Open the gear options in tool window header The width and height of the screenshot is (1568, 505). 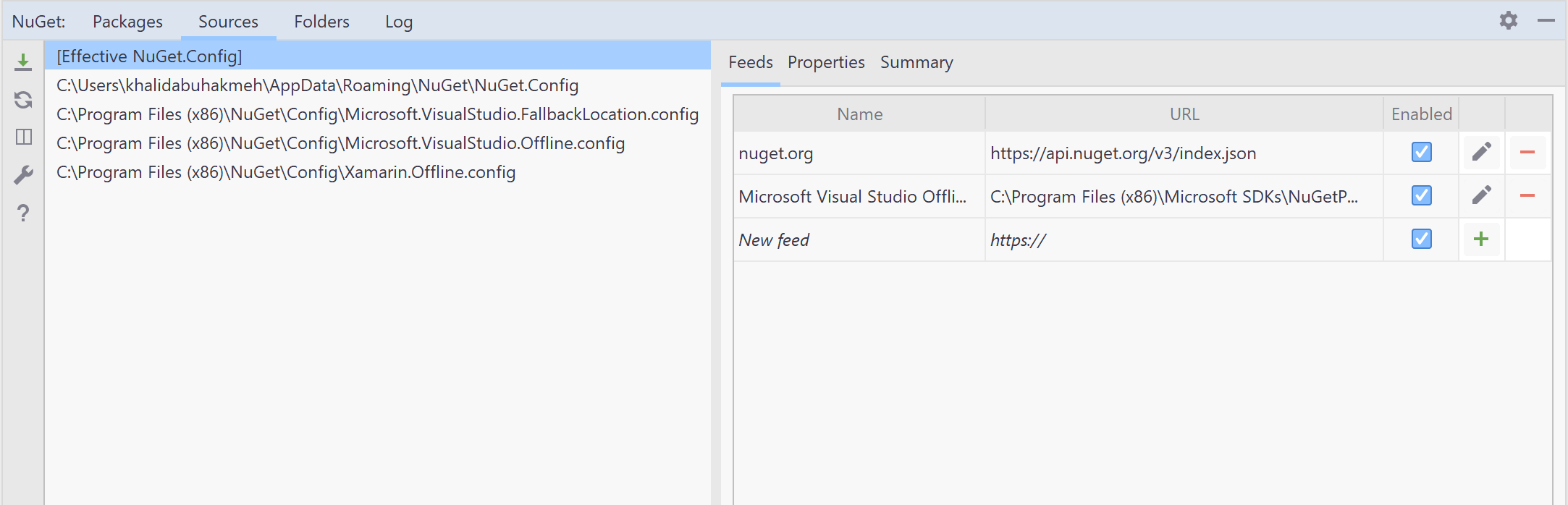click(x=1509, y=20)
